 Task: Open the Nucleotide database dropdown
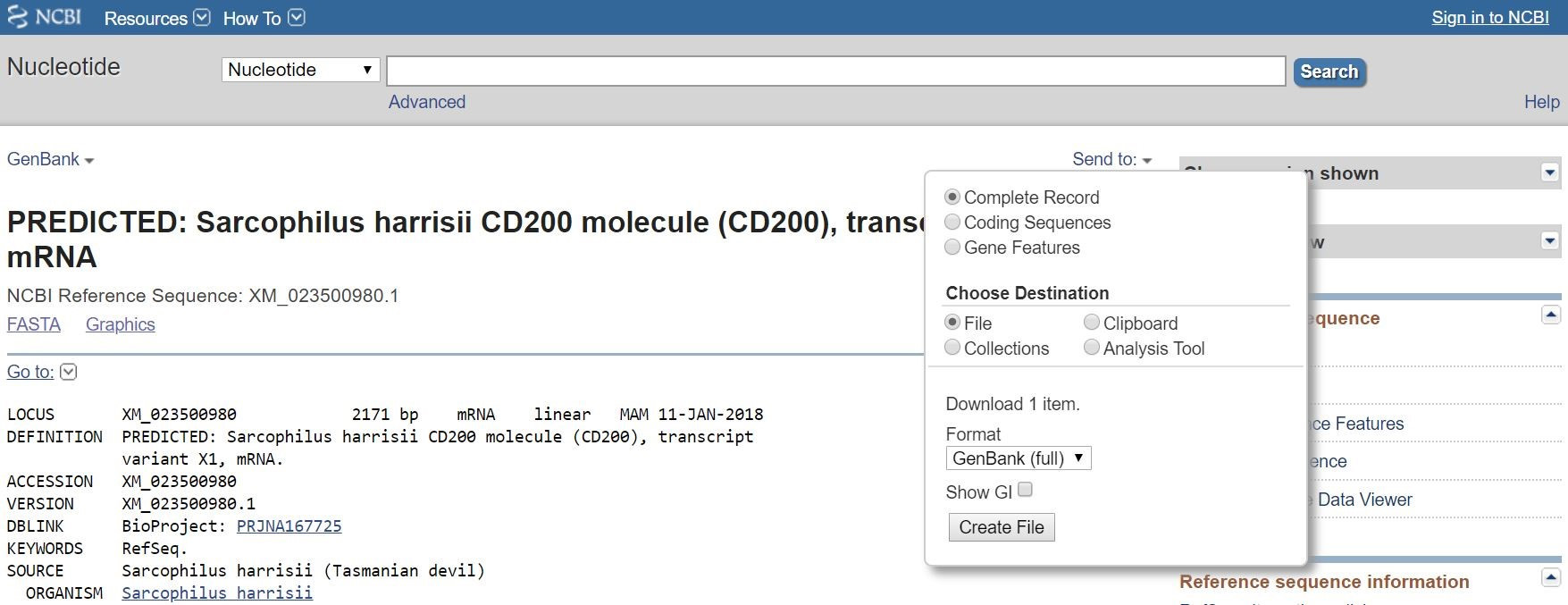[x=301, y=70]
